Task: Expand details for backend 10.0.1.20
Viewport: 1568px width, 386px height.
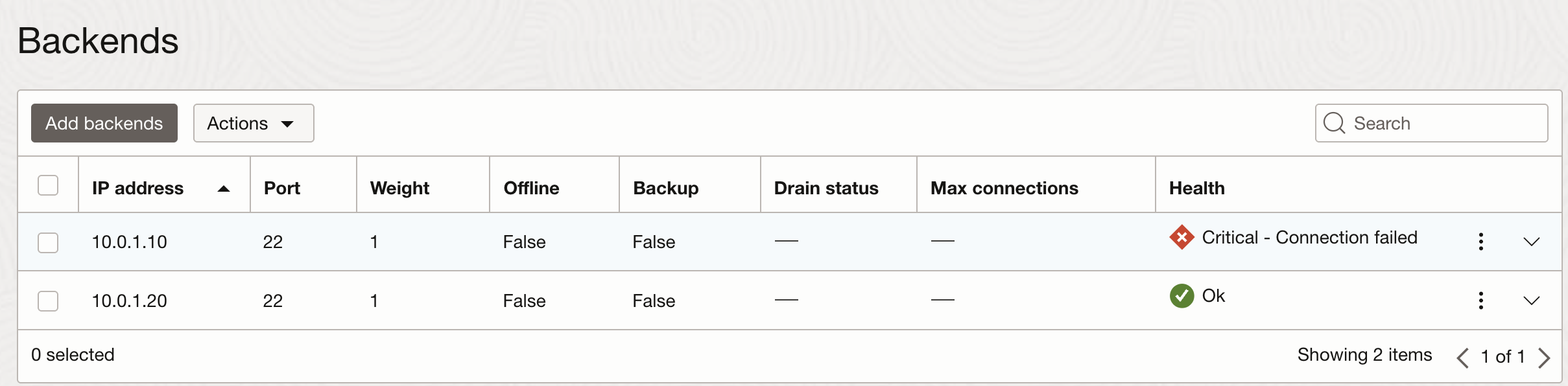Action: click(1531, 300)
